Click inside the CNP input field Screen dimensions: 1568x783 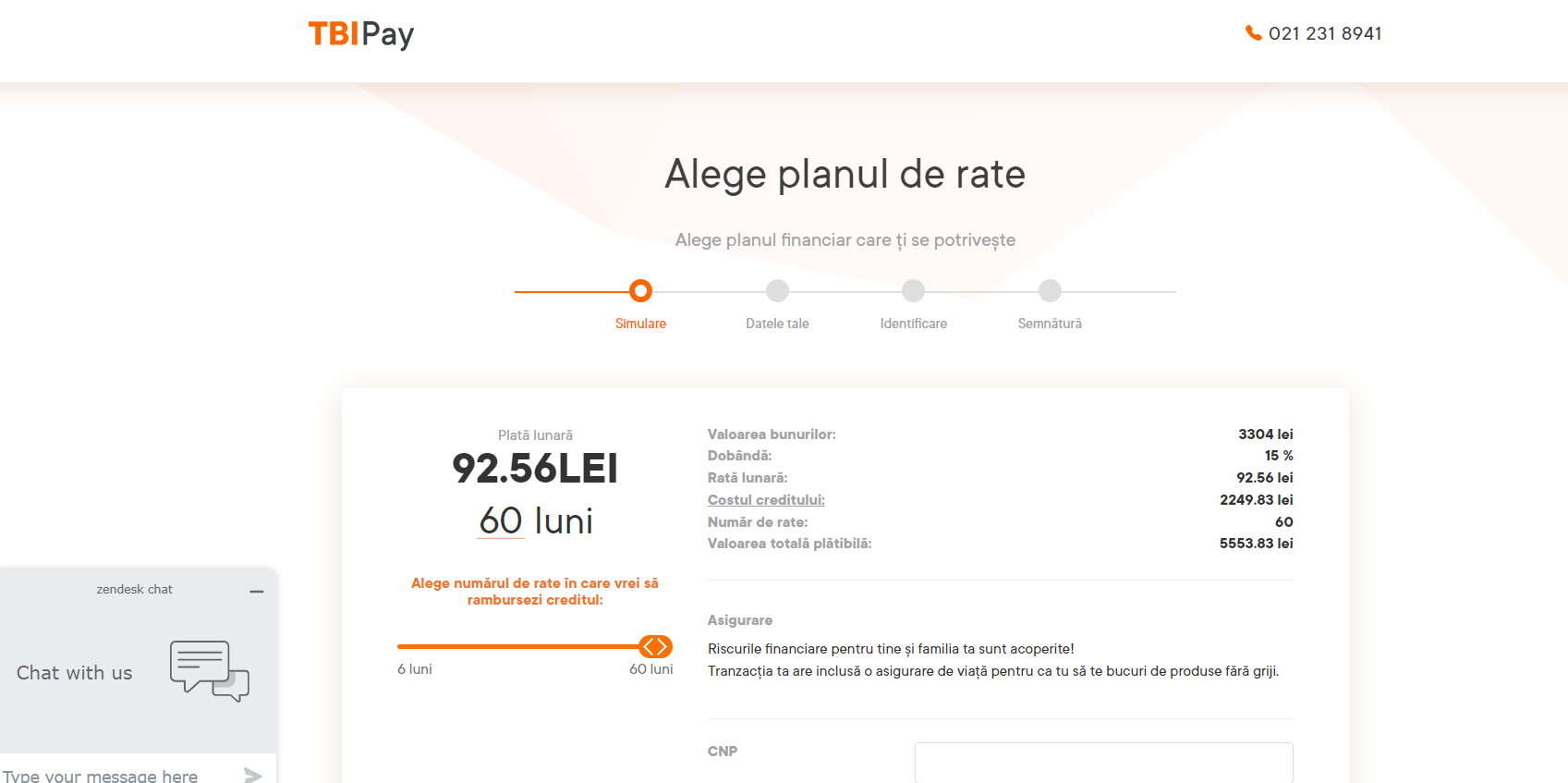(x=1103, y=762)
